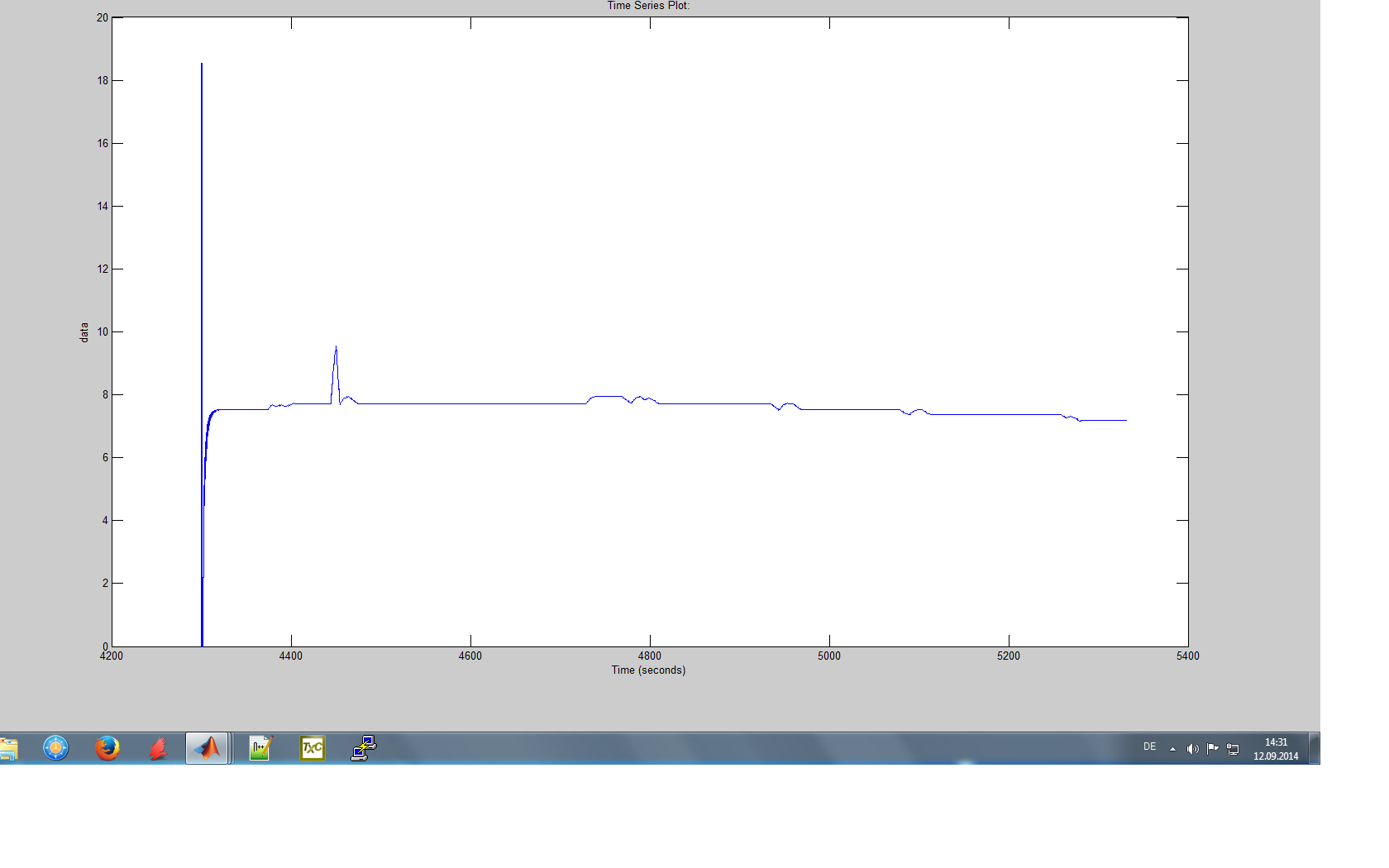Launch TeXnicCenter from the taskbar
The width and height of the screenshot is (1389, 868).
312,749
